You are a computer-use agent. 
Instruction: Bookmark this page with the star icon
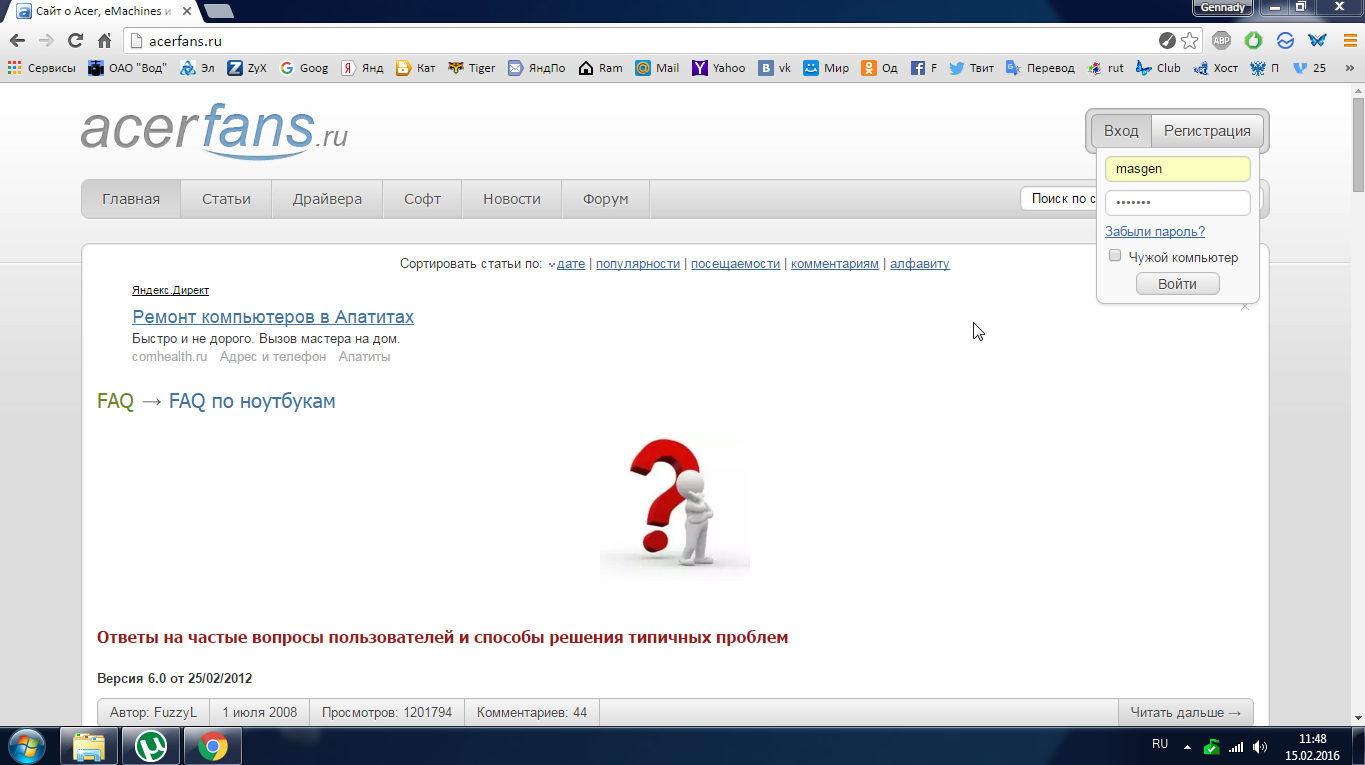1189,41
